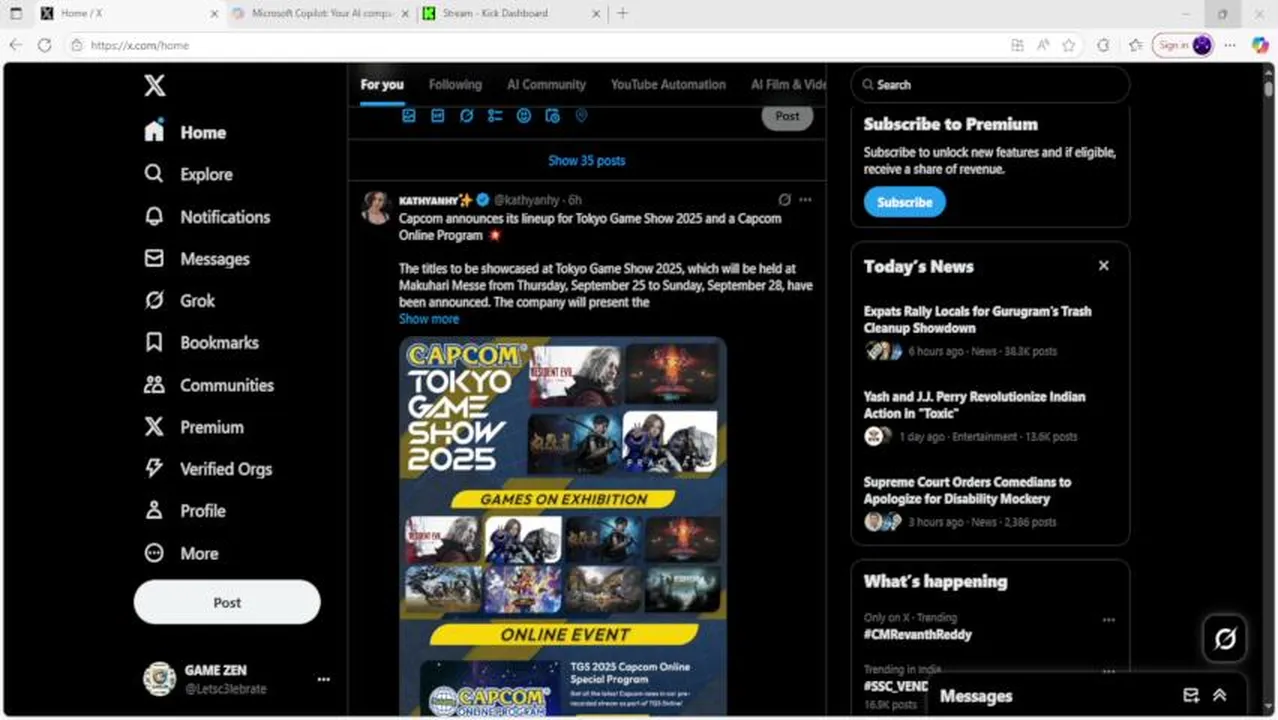Image resolution: width=1278 pixels, height=720 pixels.
Task: Click the Read aloud icon in address bar
Action: point(1043,45)
